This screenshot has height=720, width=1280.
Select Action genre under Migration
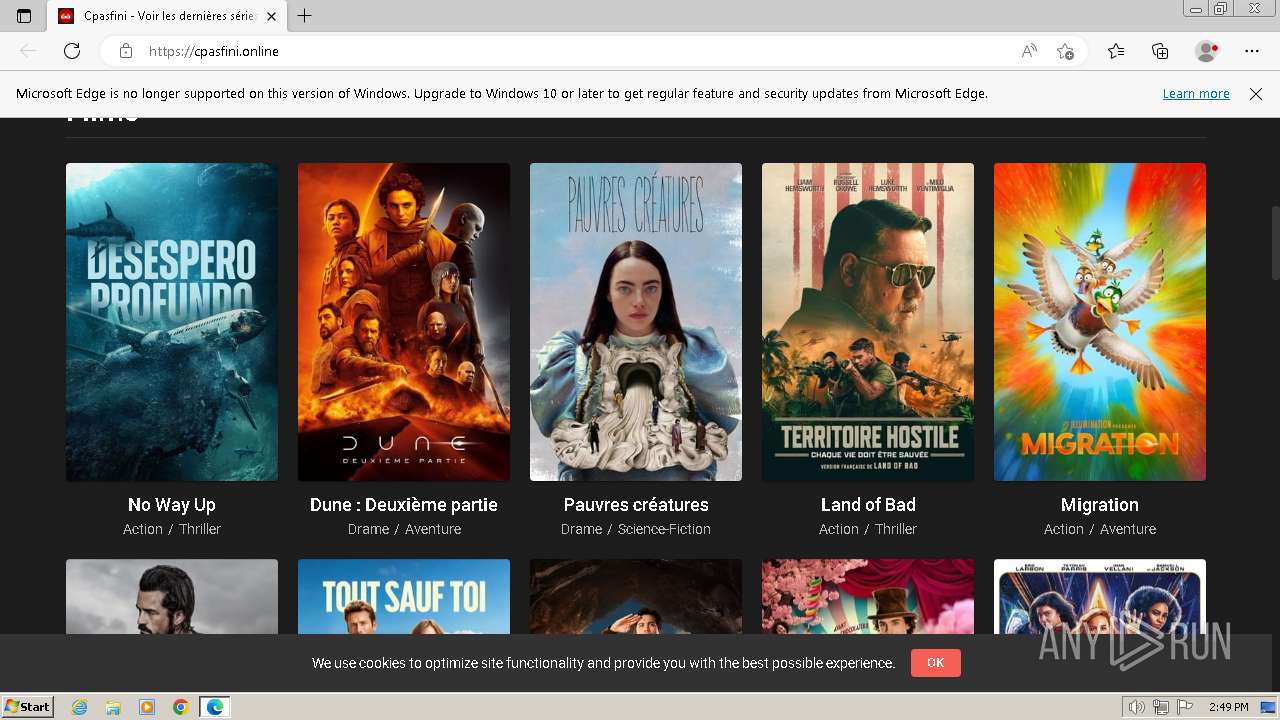pos(1064,529)
